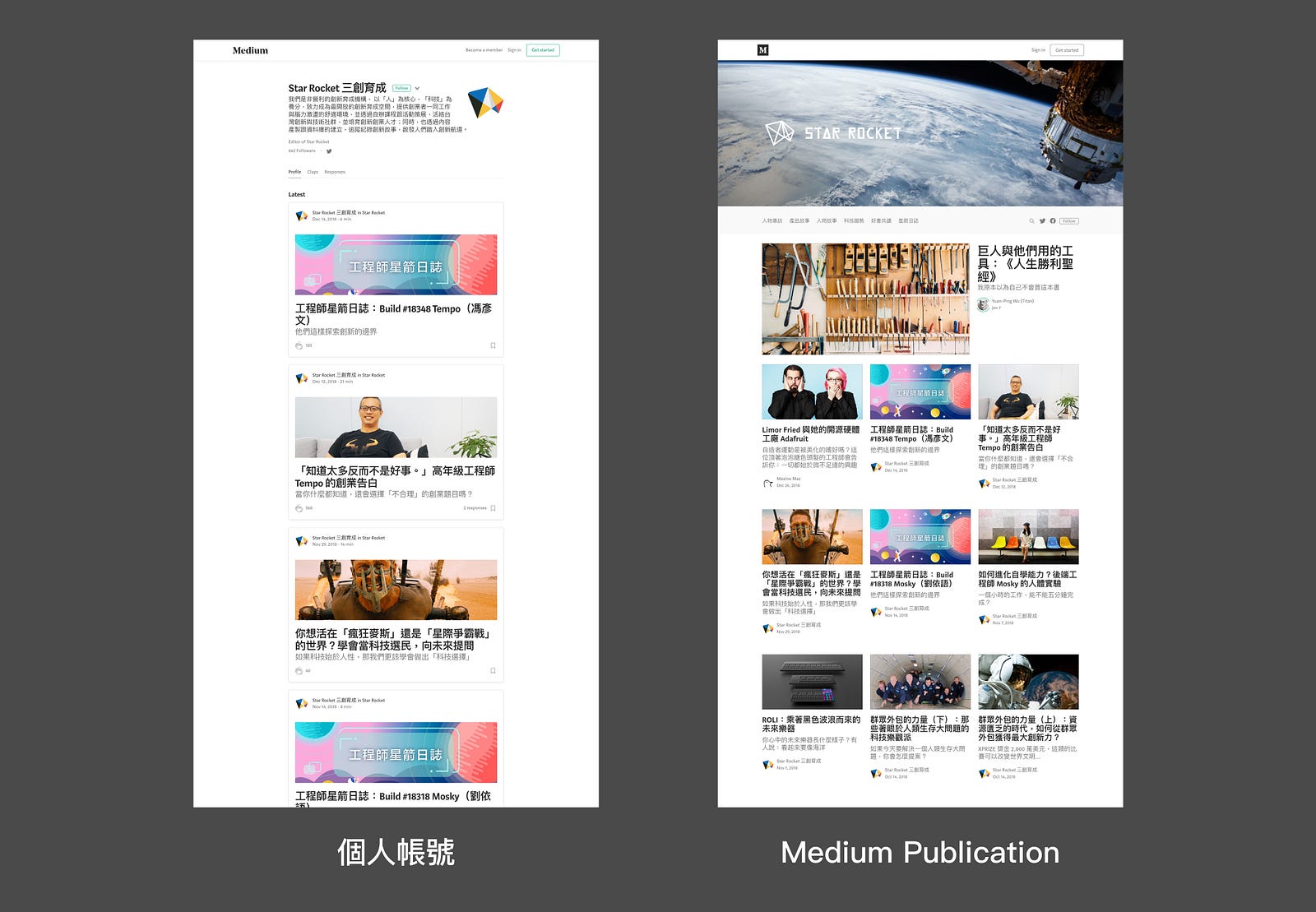Viewport: 1316px width, 912px height.
Task: Clap for the Build #18348 Tempo post card
Action: pos(299,345)
